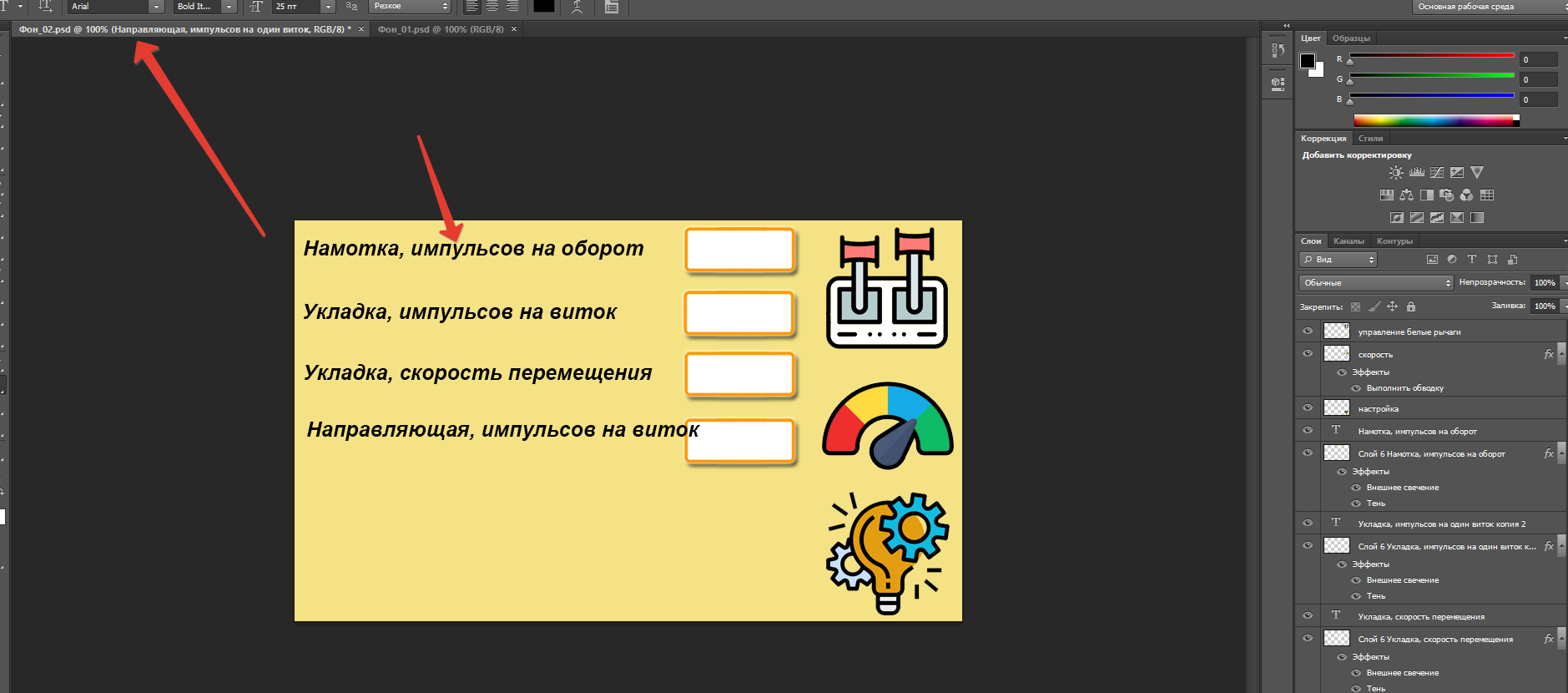Open the 'Резкое' anti-aliasing dropdown
The height and width of the screenshot is (693, 1568).
coord(410,7)
